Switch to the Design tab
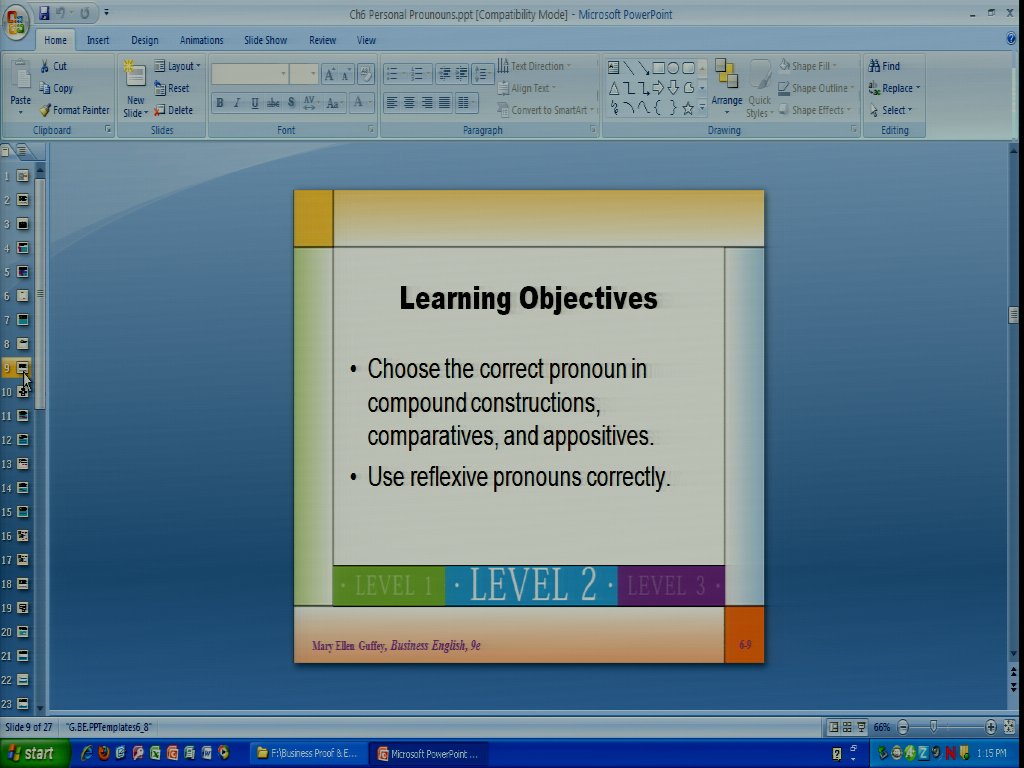The height and width of the screenshot is (768, 1024). (144, 40)
